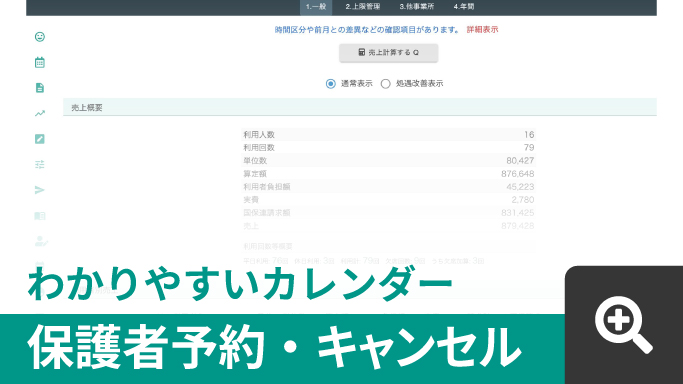Click the 詳細表示 link
683x384 pixels.
[482, 30]
